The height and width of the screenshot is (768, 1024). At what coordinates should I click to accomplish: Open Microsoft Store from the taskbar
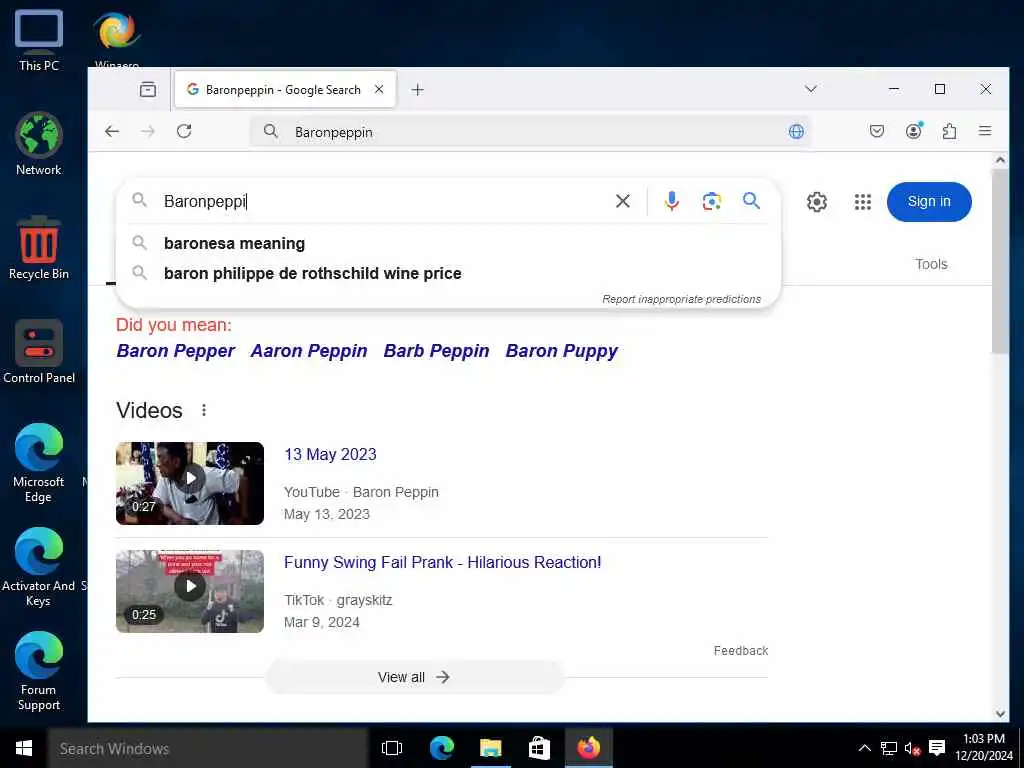click(539, 748)
